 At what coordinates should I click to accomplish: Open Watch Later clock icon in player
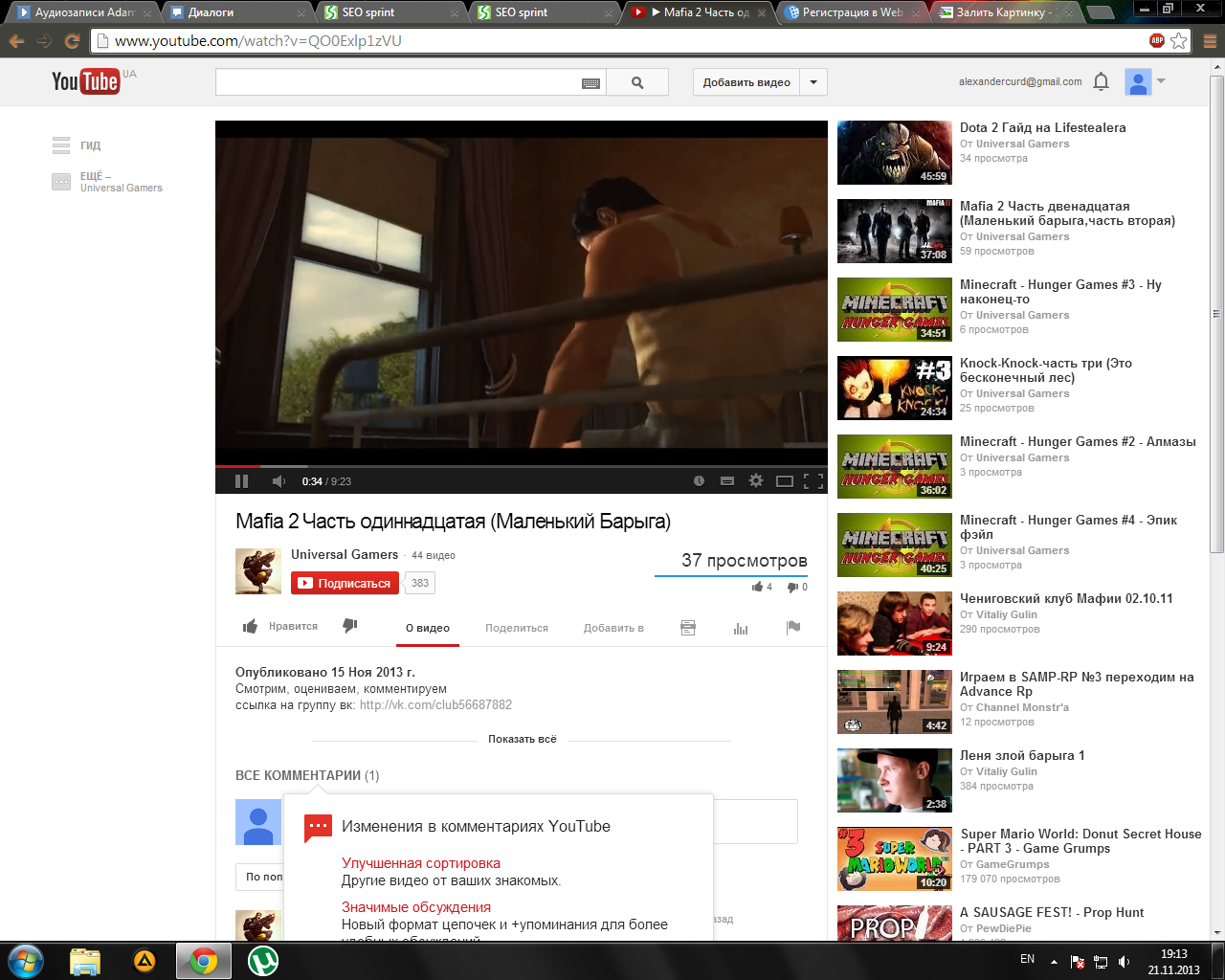tap(699, 481)
